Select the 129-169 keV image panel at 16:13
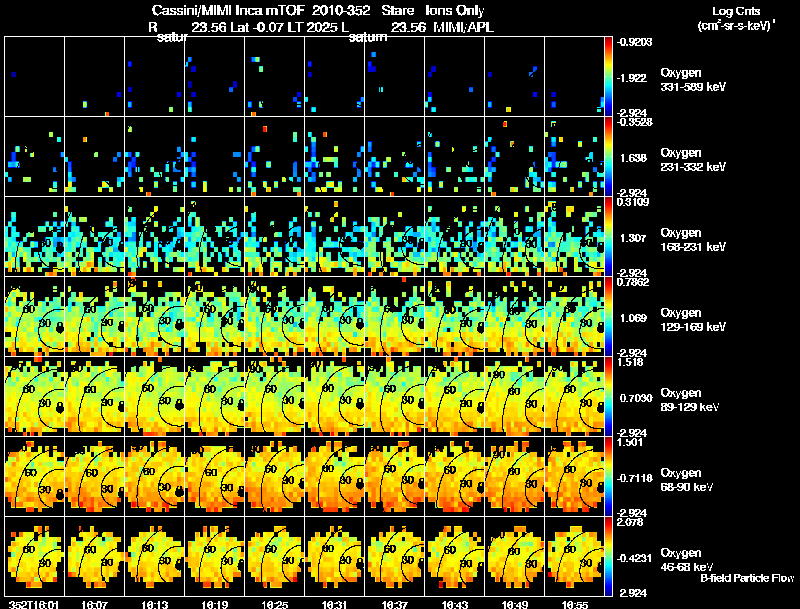Screen dimensions: 800x609 pos(155,316)
